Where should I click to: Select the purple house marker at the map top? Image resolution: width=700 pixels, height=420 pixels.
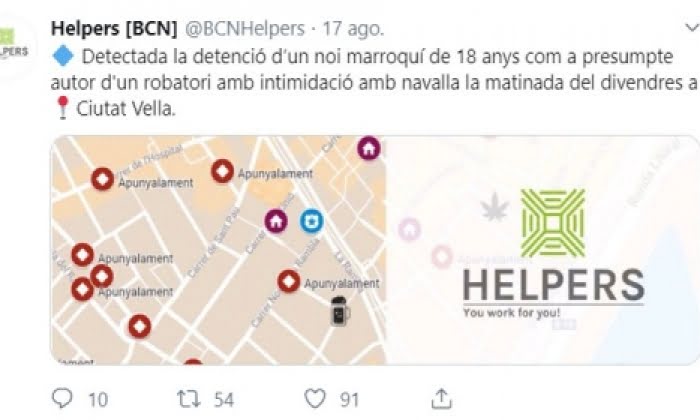(369, 148)
